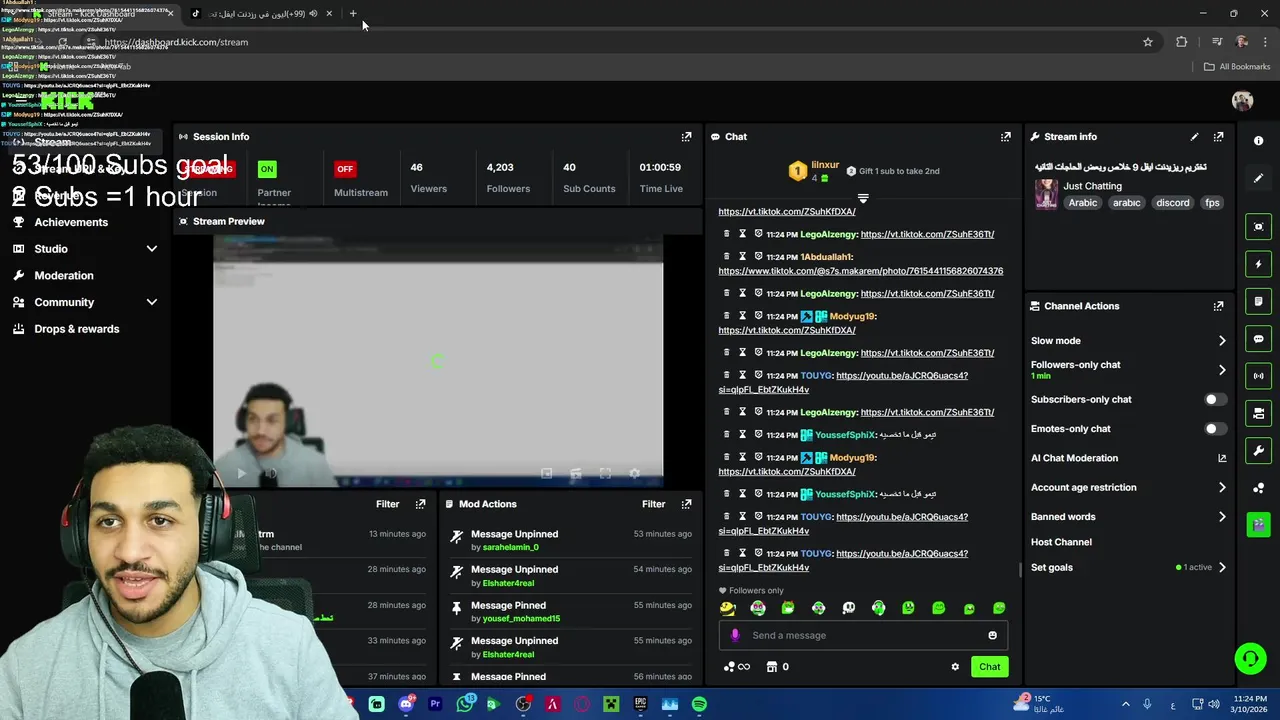Open Filter in Mod Actions panel

click(653, 504)
